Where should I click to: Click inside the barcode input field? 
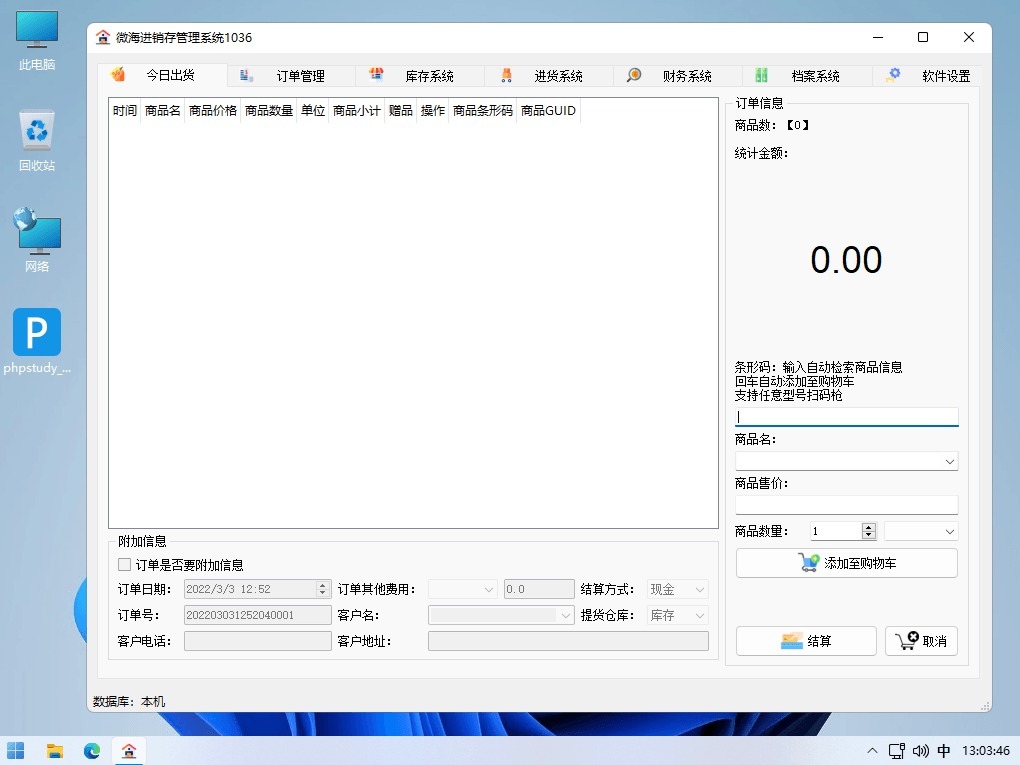tap(846, 416)
